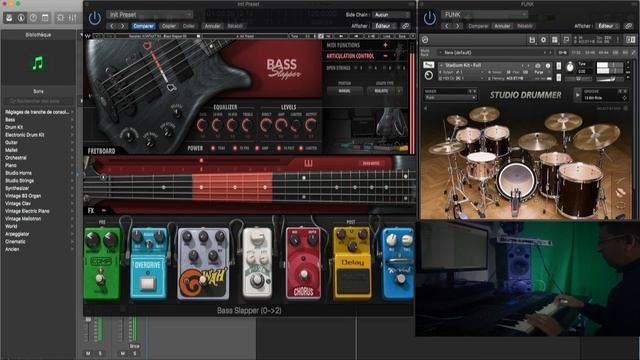Adjust the Treble equalizer knob
This screenshot has height=360, width=640.
click(x=247, y=125)
